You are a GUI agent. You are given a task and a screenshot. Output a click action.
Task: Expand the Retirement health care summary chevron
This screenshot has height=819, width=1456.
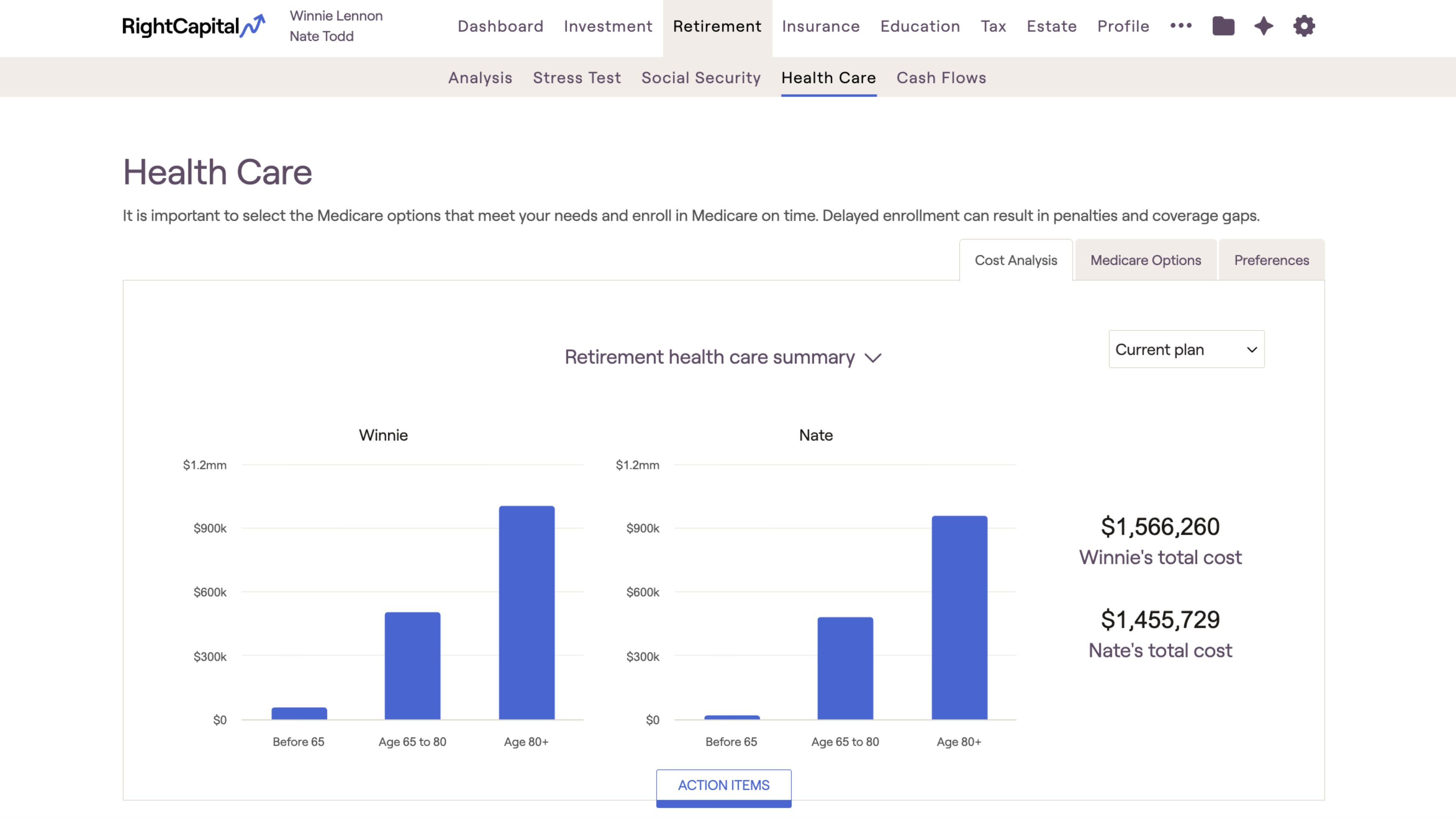click(x=873, y=358)
